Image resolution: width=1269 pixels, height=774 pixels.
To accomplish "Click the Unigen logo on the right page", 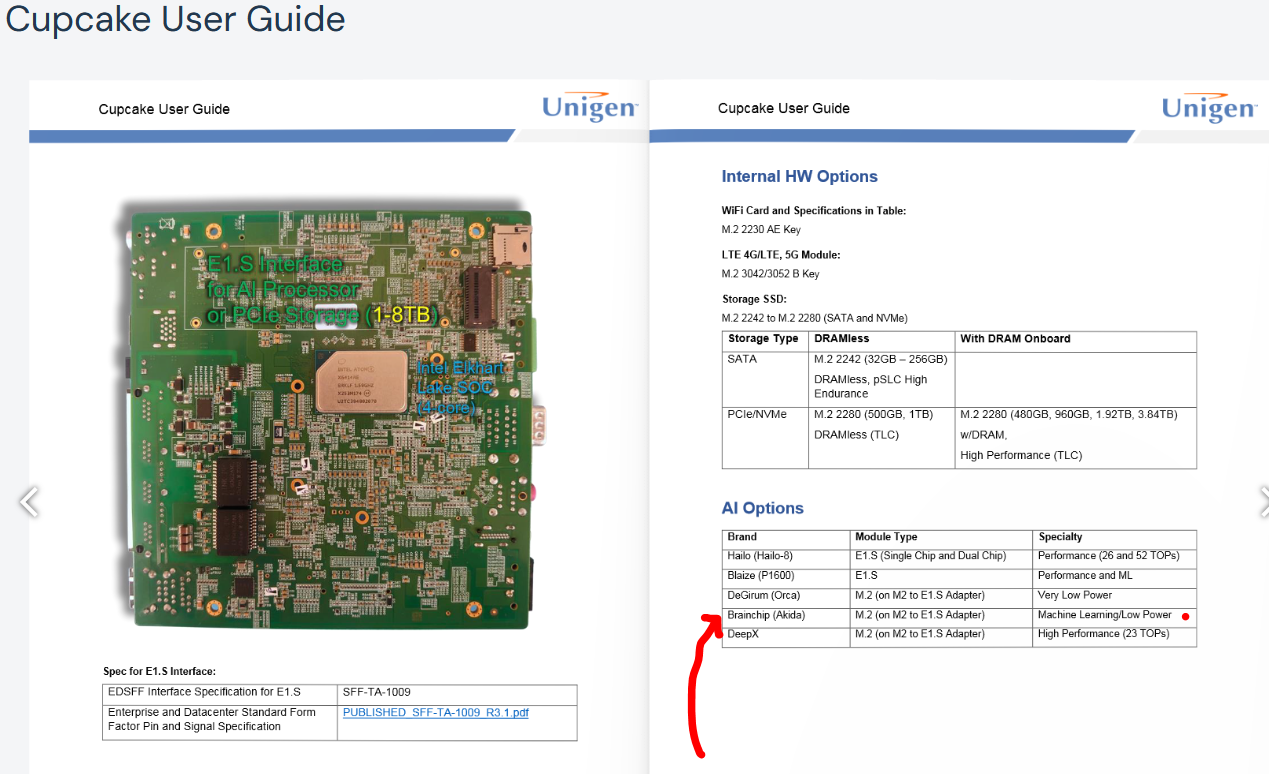I will tap(1209, 107).
